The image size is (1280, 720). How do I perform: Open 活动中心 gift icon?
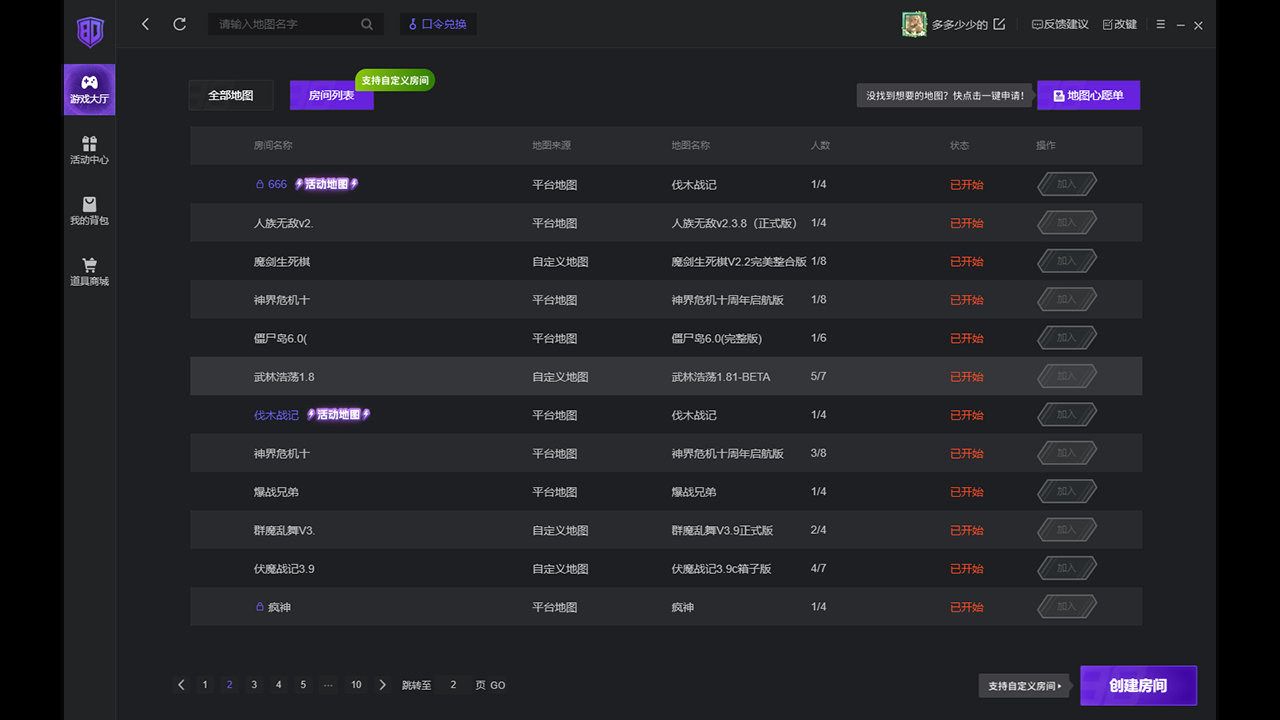[89, 150]
